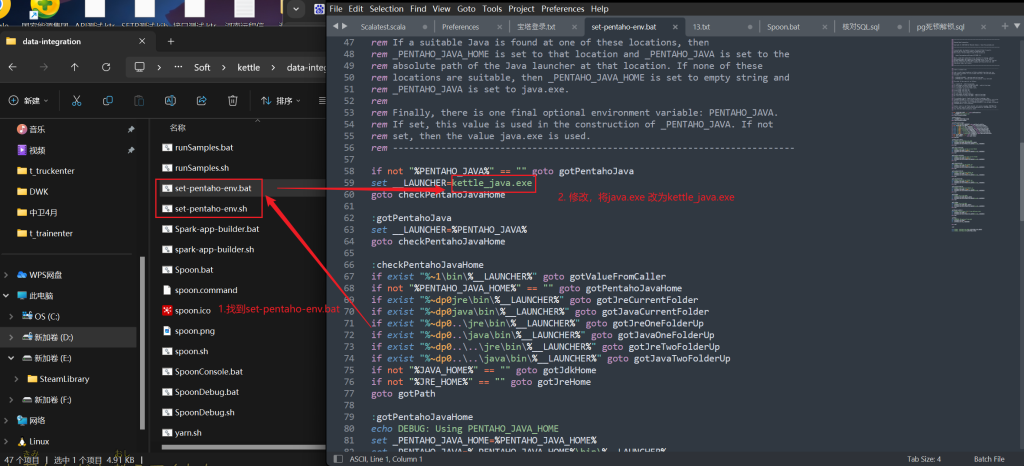Select the spoon.ico file
The width and height of the screenshot is (1024, 466).
(192, 310)
